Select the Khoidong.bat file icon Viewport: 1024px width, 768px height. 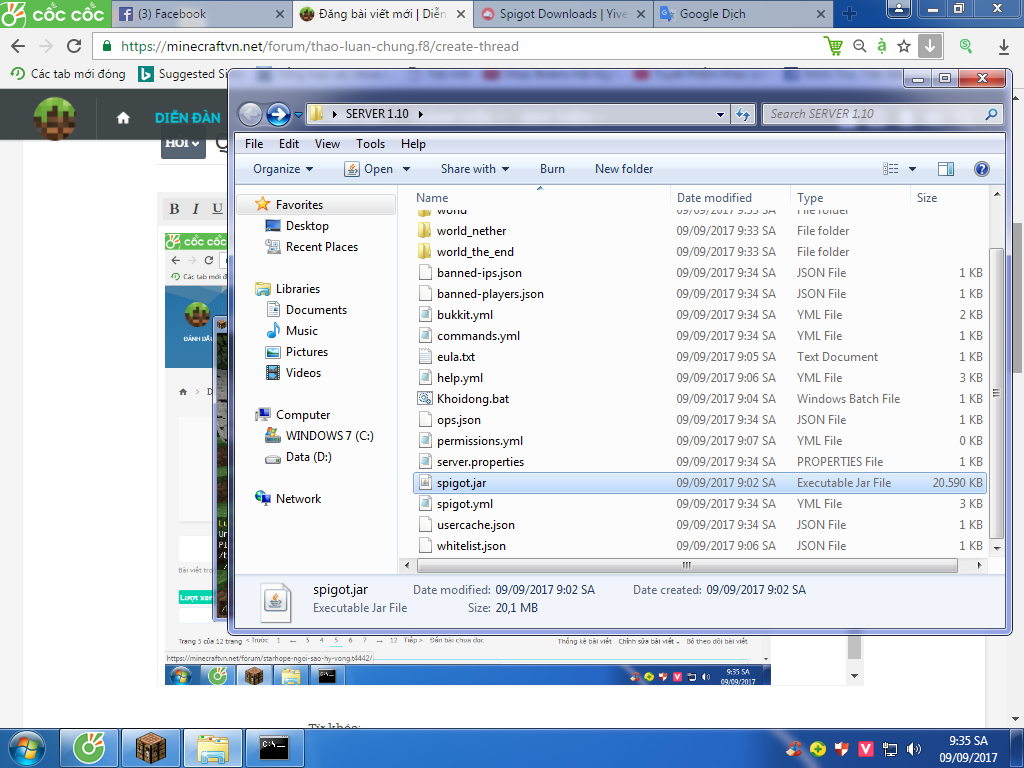click(424, 398)
